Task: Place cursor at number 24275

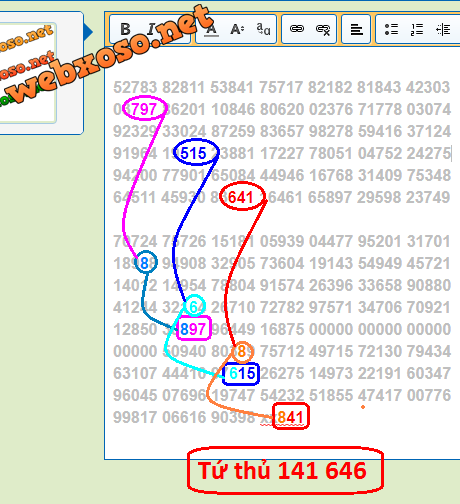Action: click(x=428, y=153)
